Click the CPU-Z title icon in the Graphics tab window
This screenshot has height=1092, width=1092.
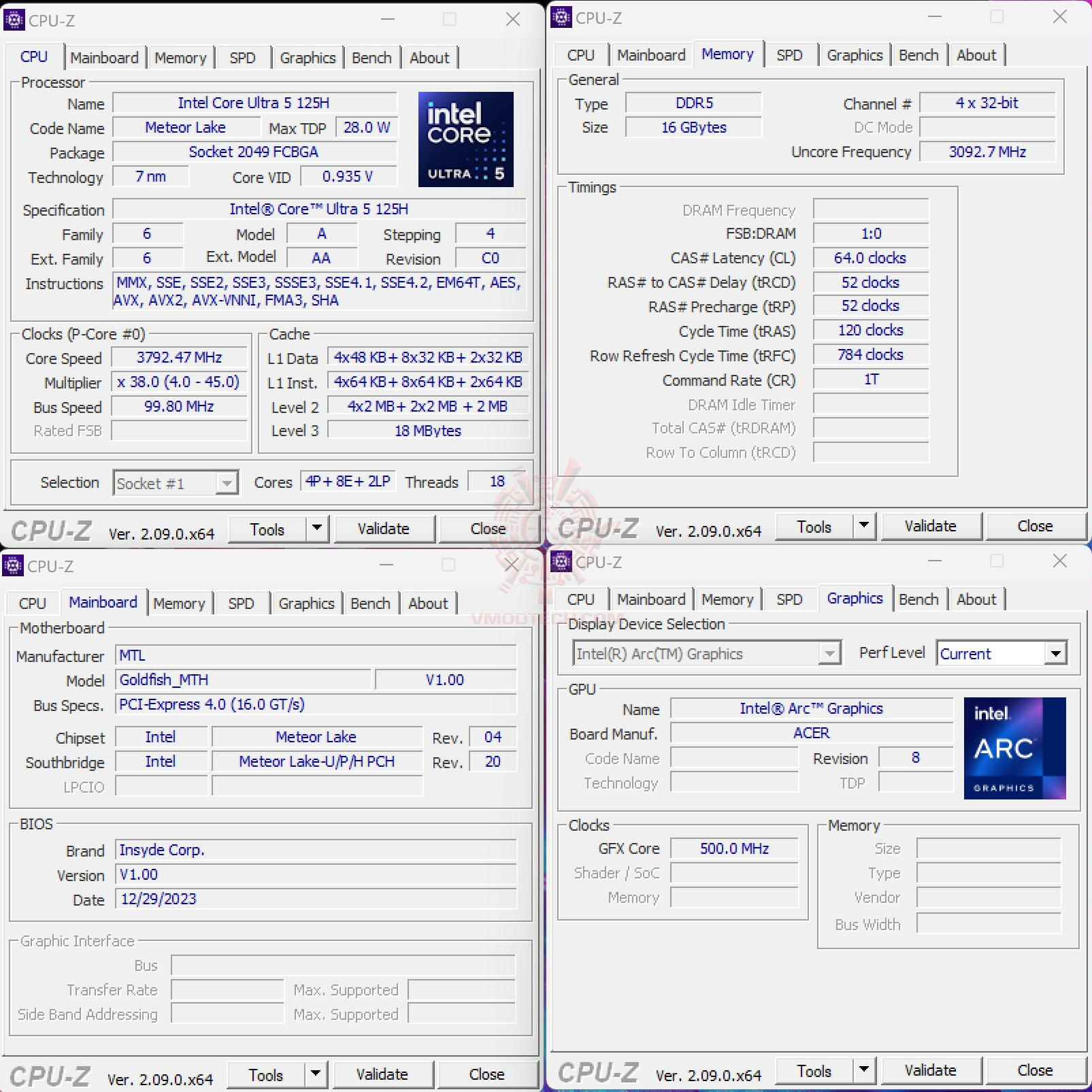click(x=561, y=562)
